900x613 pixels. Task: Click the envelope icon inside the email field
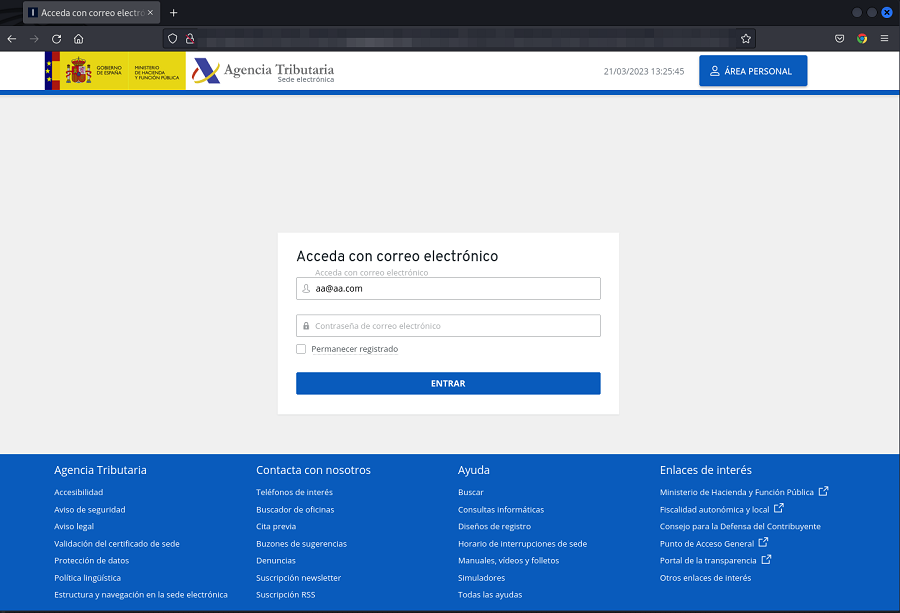305,288
